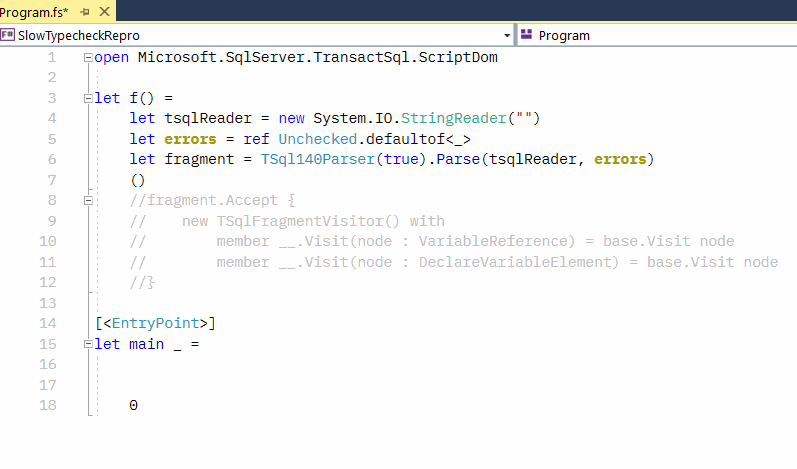This screenshot has height=469, width=797.
Task: Collapse the open statement outline on line 1
Action: [x=88, y=57]
